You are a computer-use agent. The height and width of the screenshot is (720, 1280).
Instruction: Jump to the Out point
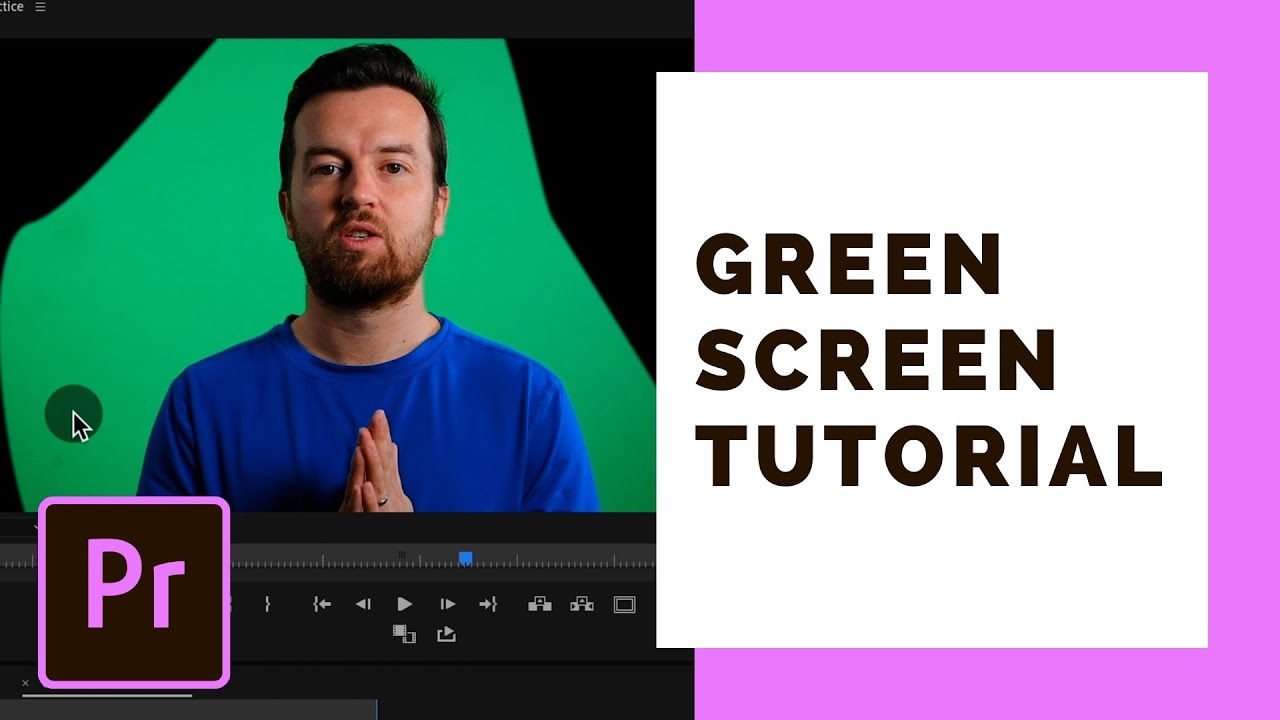488,604
